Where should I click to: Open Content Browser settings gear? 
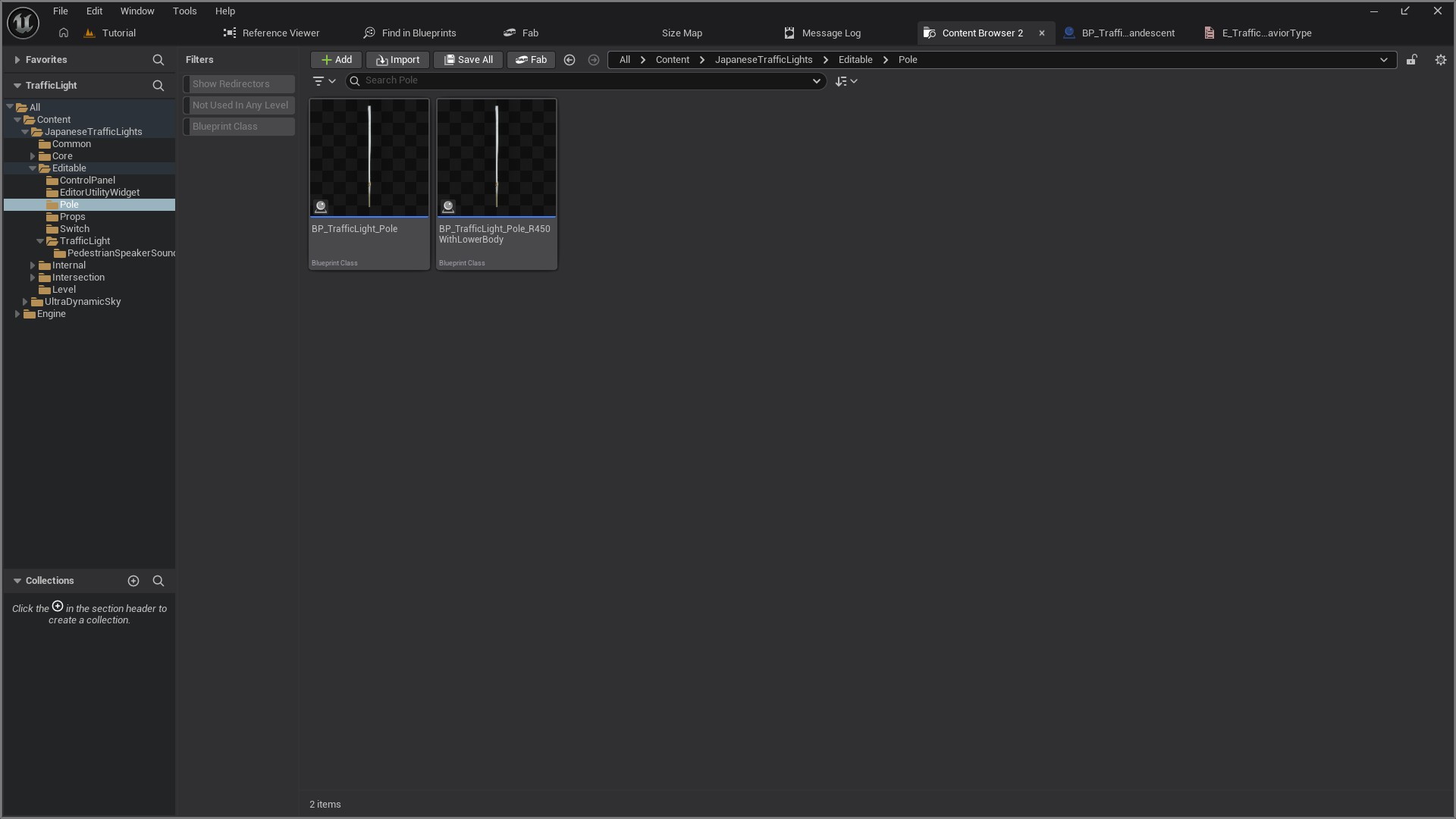[x=1440, y=60]
